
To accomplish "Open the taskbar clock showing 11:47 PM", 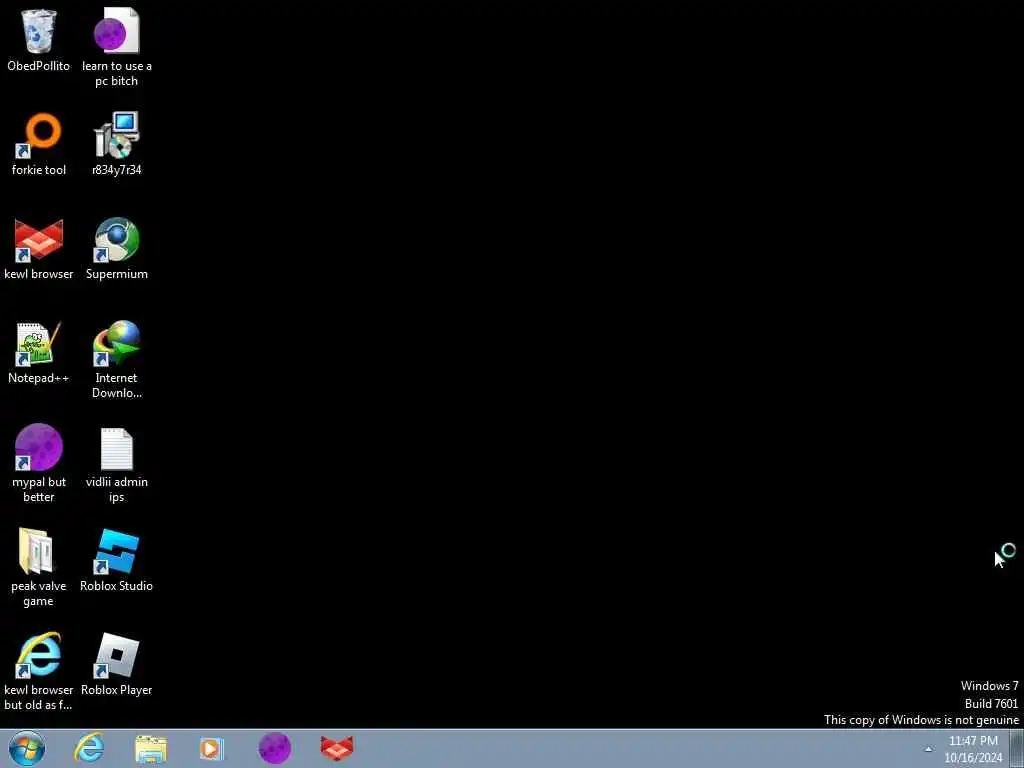I will (x=973, y=749).
